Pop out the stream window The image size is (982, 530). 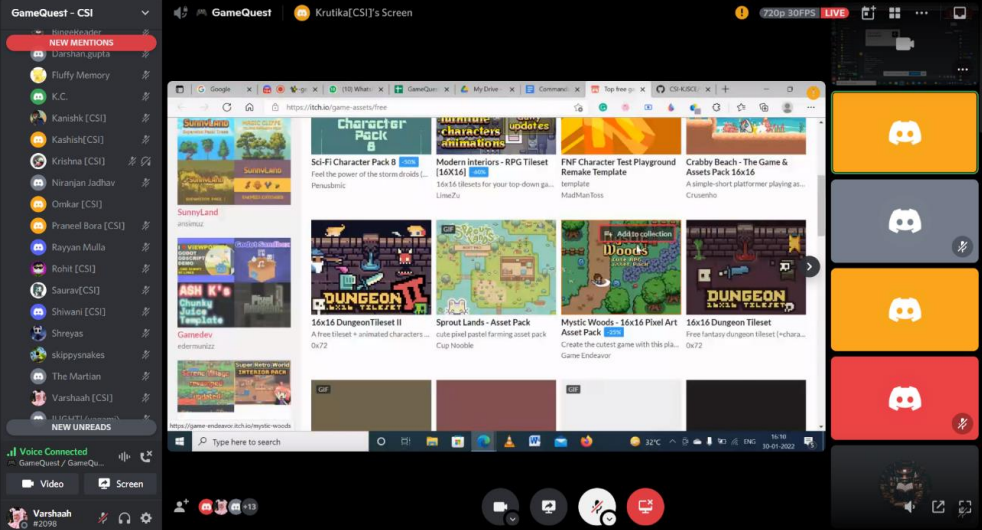[x=938, y=507]
